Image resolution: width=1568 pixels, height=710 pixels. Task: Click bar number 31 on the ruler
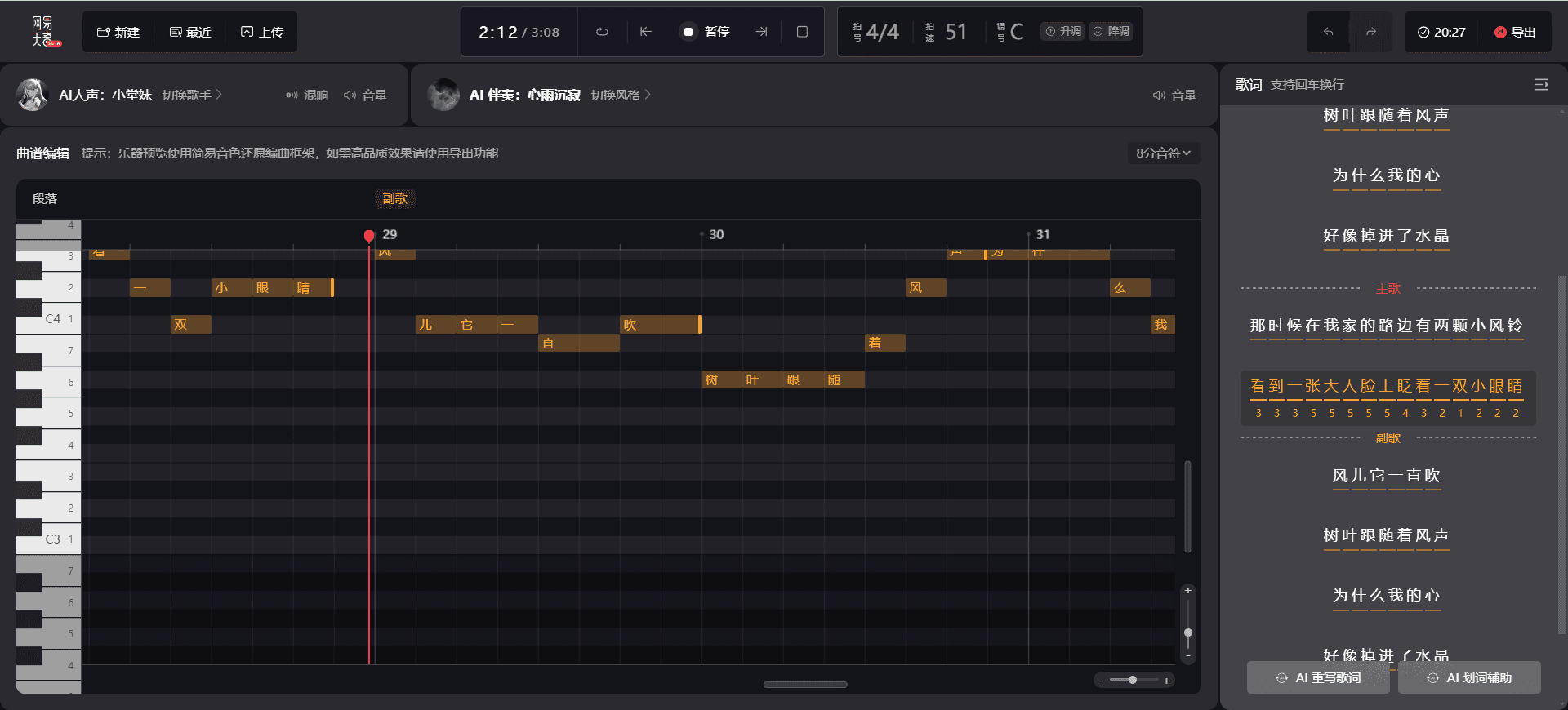1043,234
